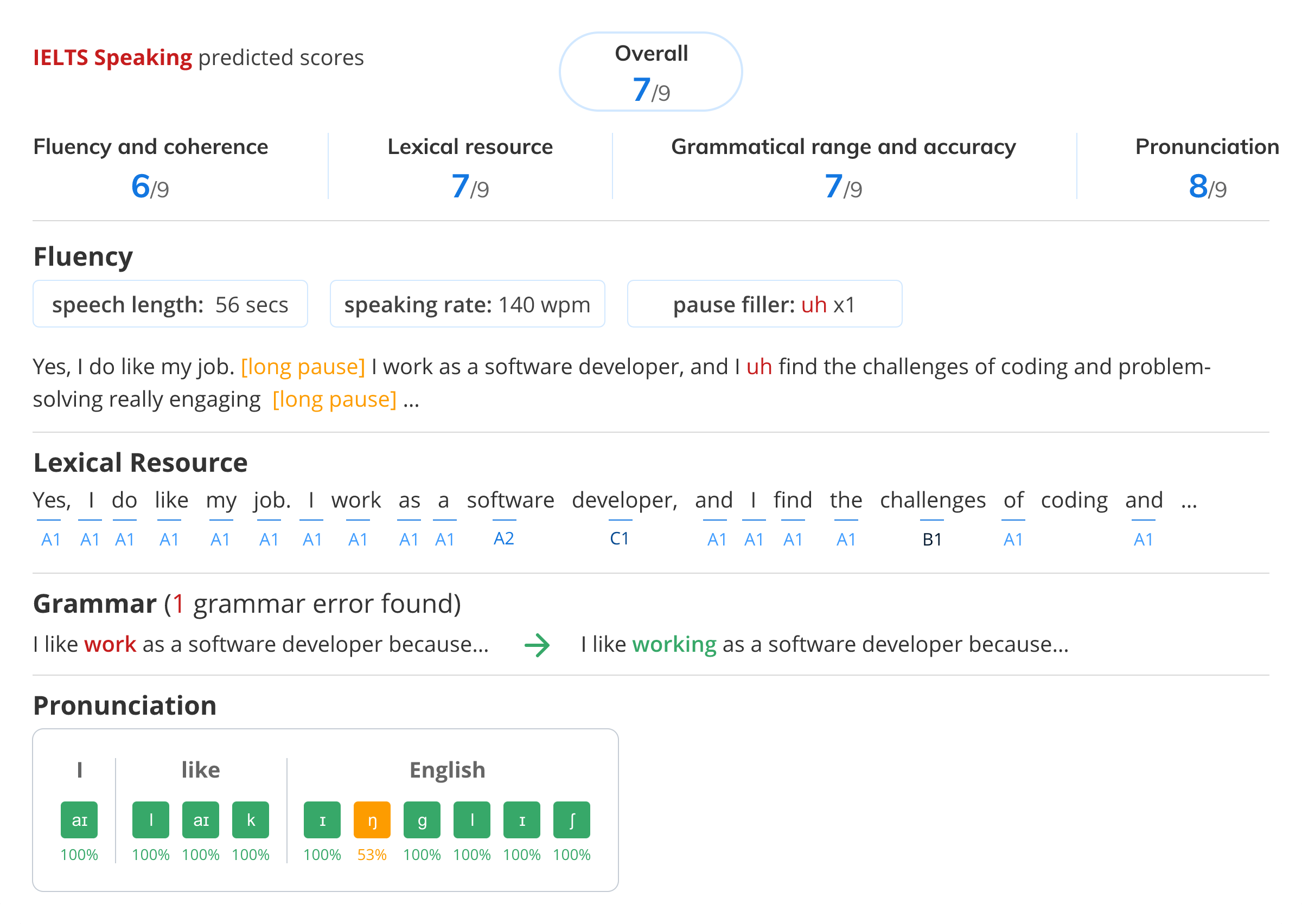Click the pause filler uh x1 box
The width and height of the screenshot is (1302, 924).
(764, 304)
